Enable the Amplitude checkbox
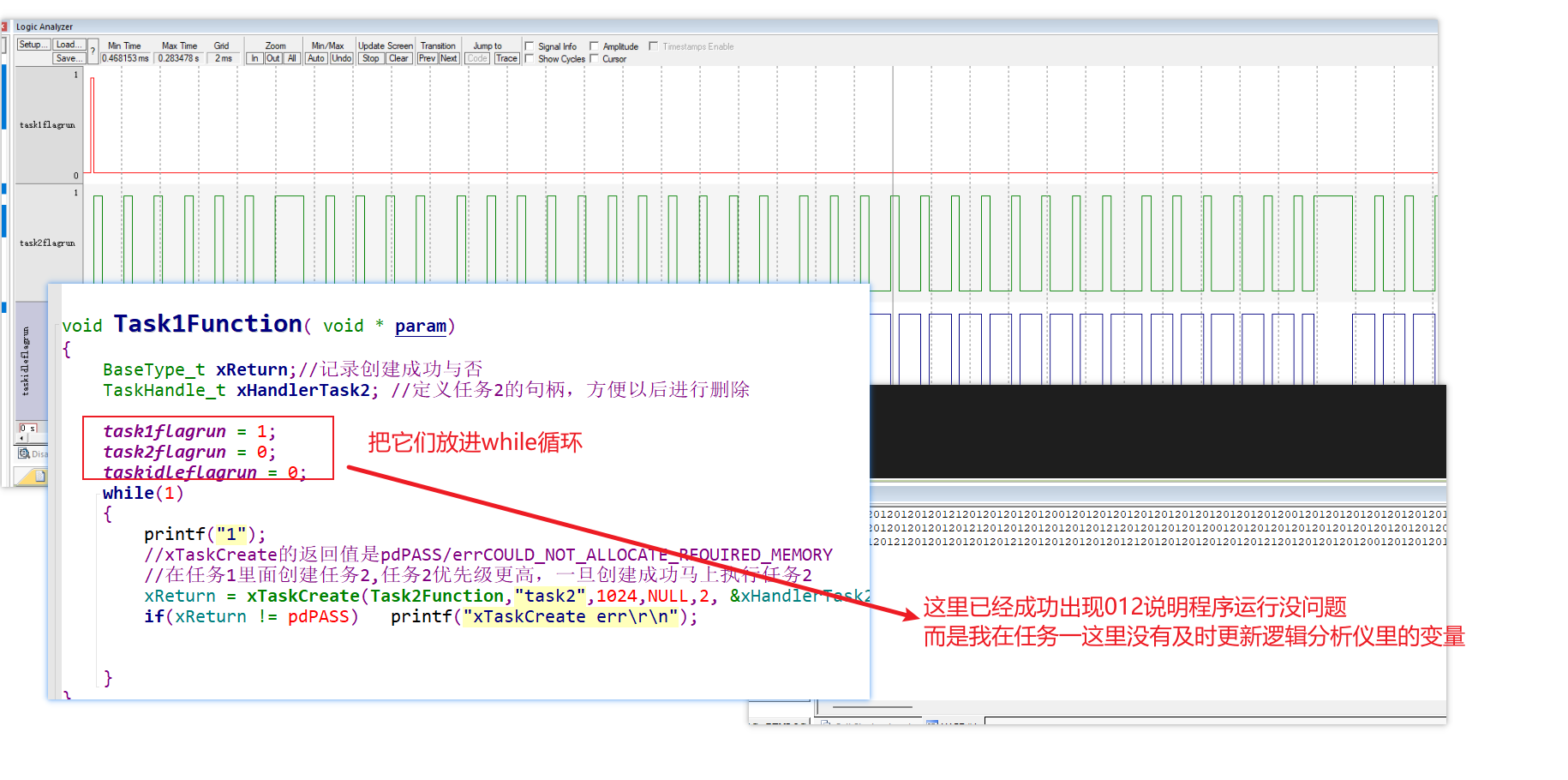This screenshot has height=780, width=1568. pos(594,46)
